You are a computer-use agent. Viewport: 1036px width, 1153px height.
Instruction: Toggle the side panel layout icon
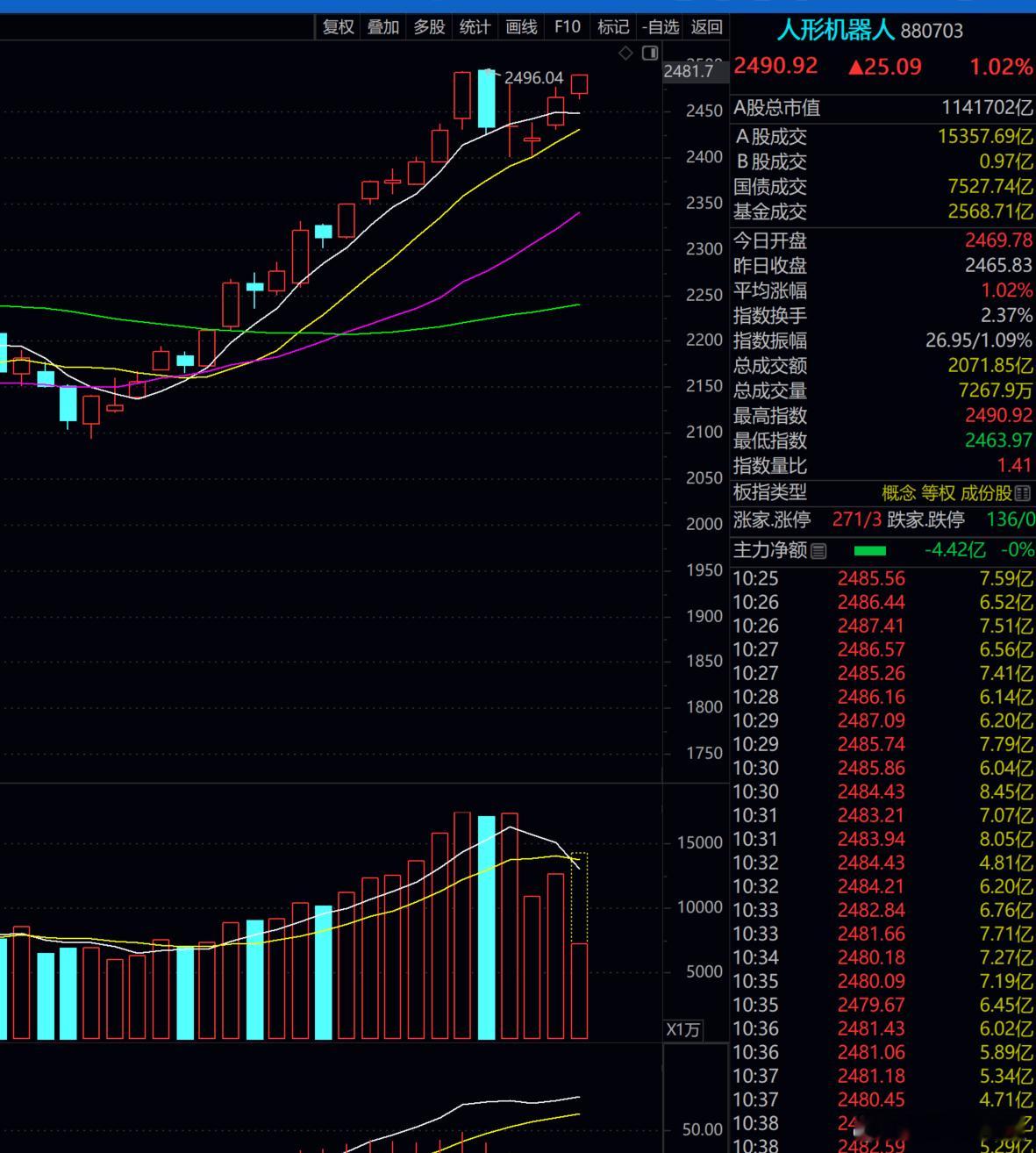pos(650,54)
